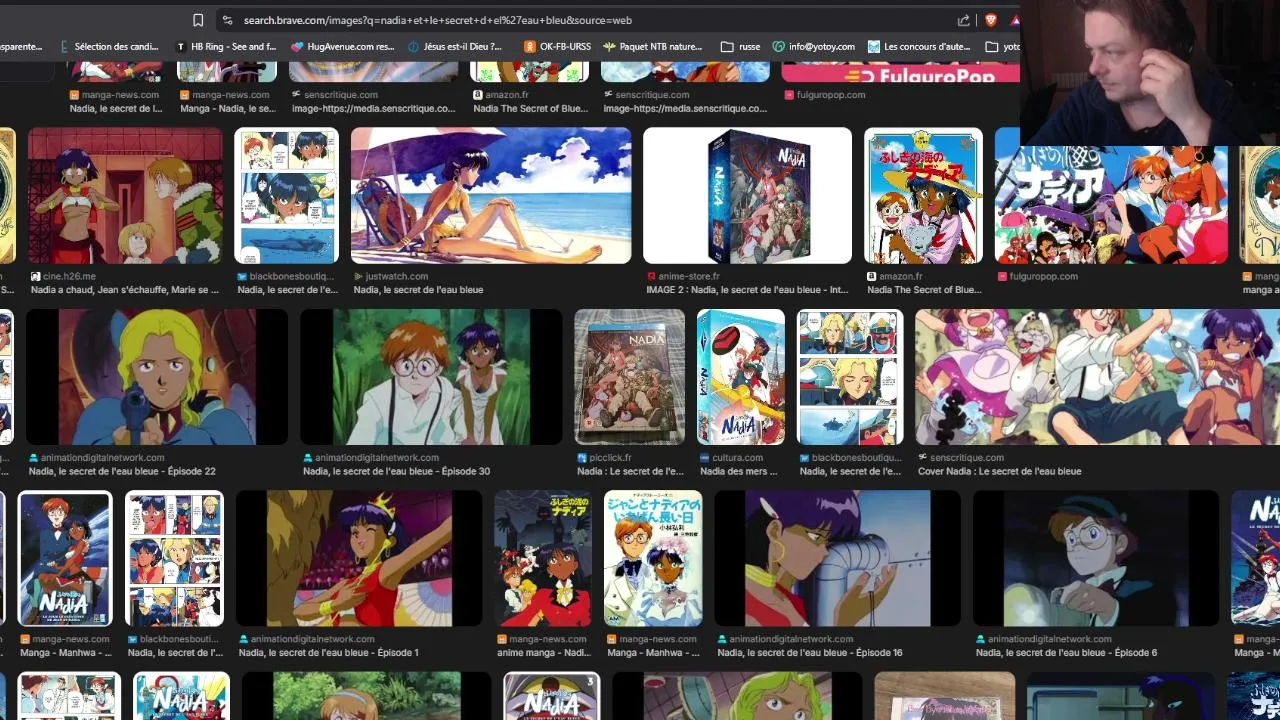Open the Épisode 16 thumbnail with pipe
The width and height of the screenshot is (1280, 720).
(x=838, y=558)
